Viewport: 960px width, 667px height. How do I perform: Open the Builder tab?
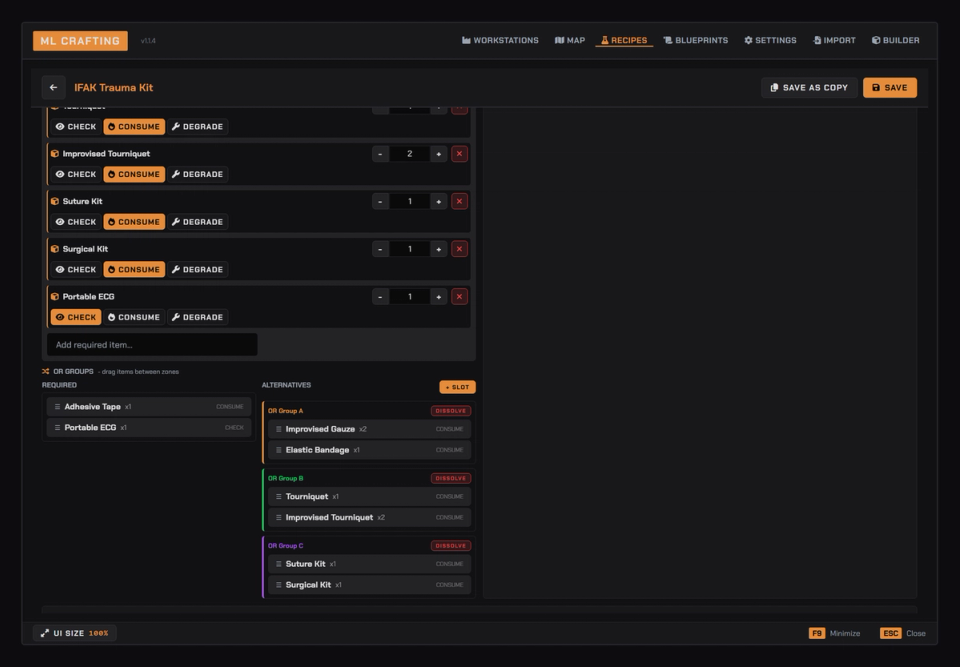[x=896, y=40]
